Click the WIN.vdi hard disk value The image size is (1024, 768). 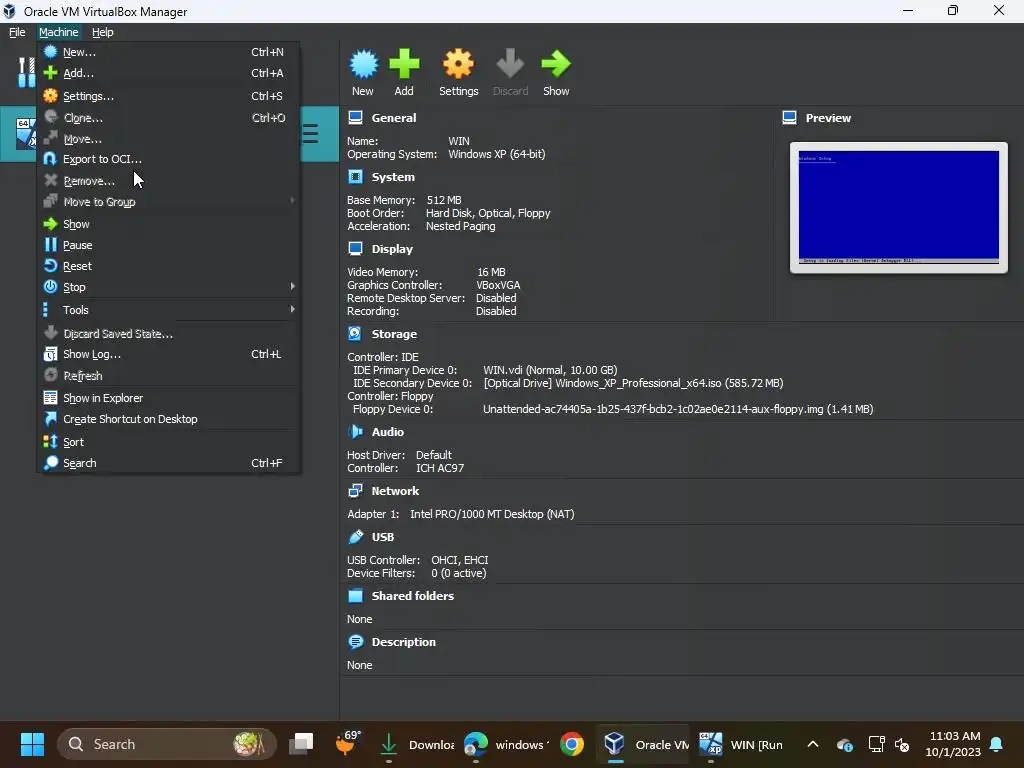[550, 370]
